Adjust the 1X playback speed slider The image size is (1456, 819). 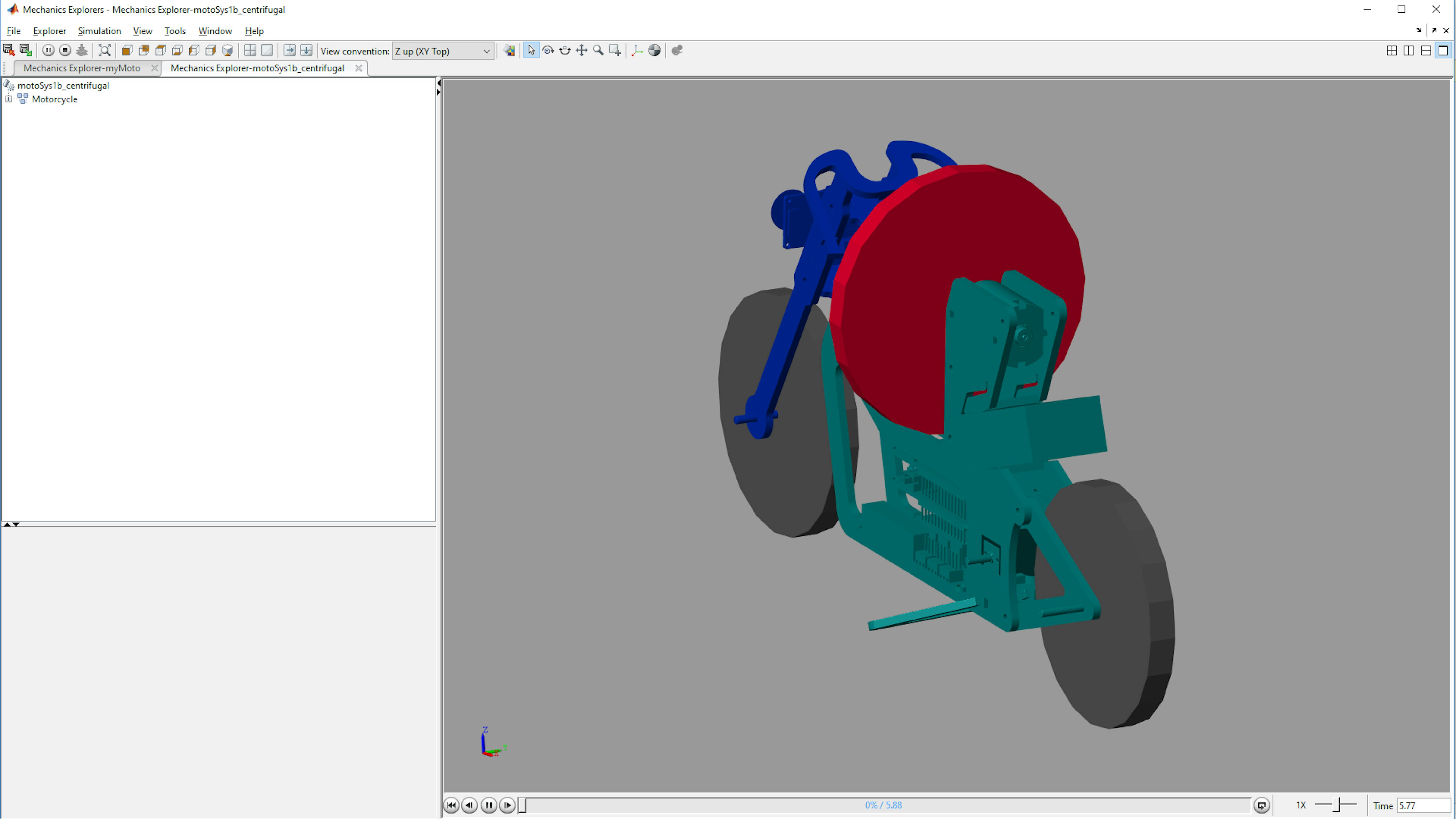(x=1336, y=805)
